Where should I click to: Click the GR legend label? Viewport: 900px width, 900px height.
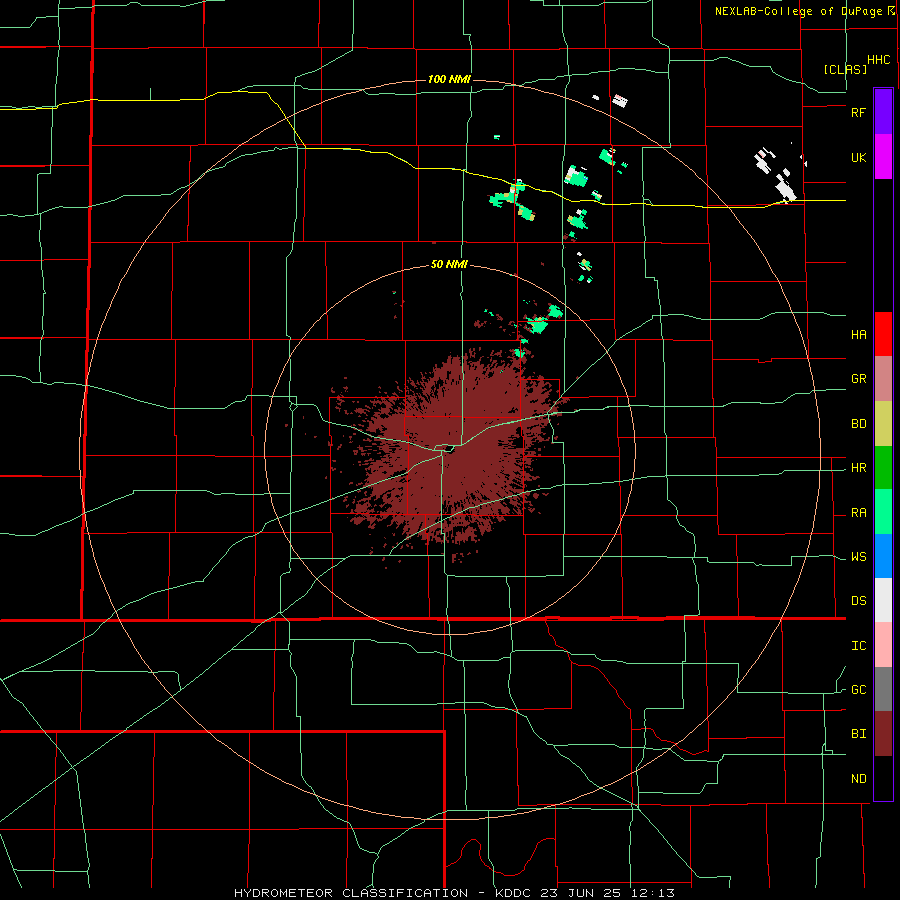coord(858,379)
